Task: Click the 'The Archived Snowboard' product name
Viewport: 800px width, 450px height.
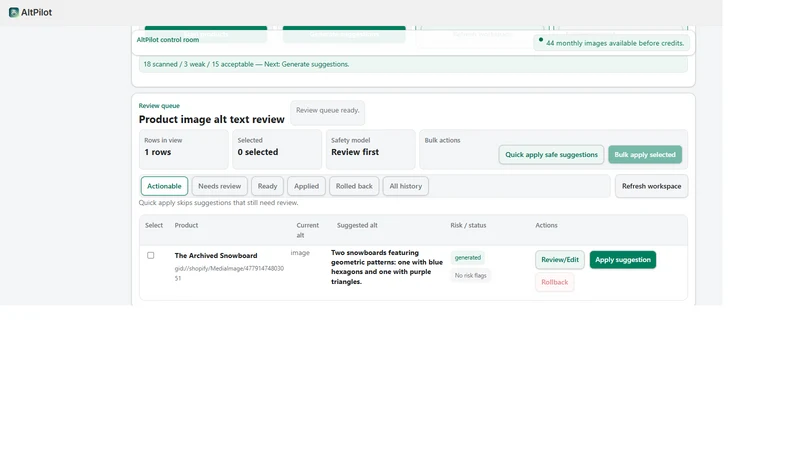Action: (216, 256)
